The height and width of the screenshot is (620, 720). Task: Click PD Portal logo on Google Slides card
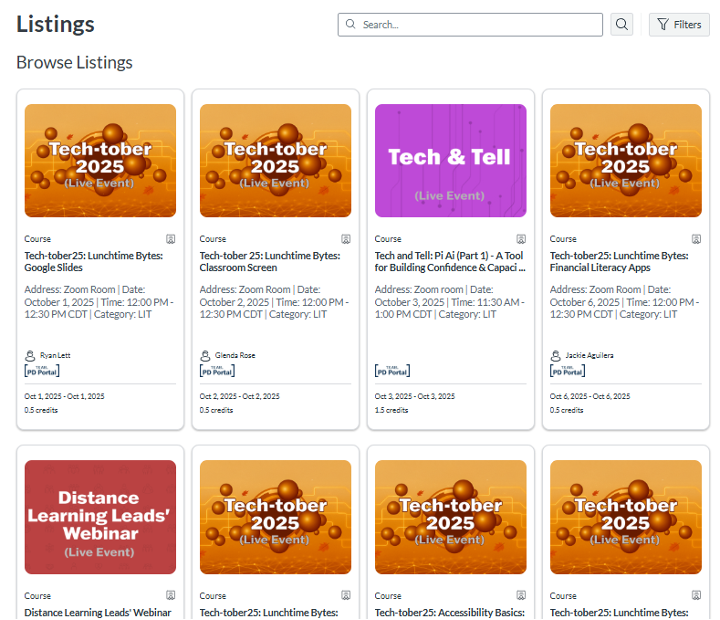(42, 371)
